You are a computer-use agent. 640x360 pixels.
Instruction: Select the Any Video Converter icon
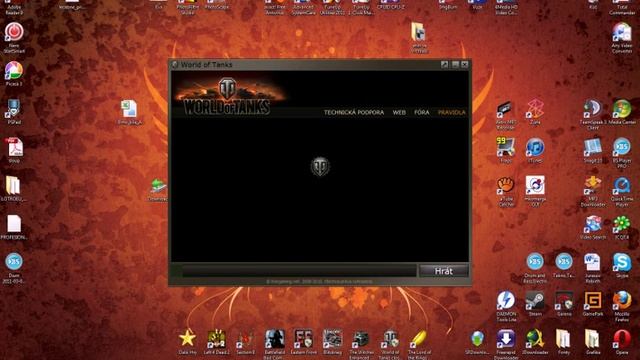(x=622, y=33)
